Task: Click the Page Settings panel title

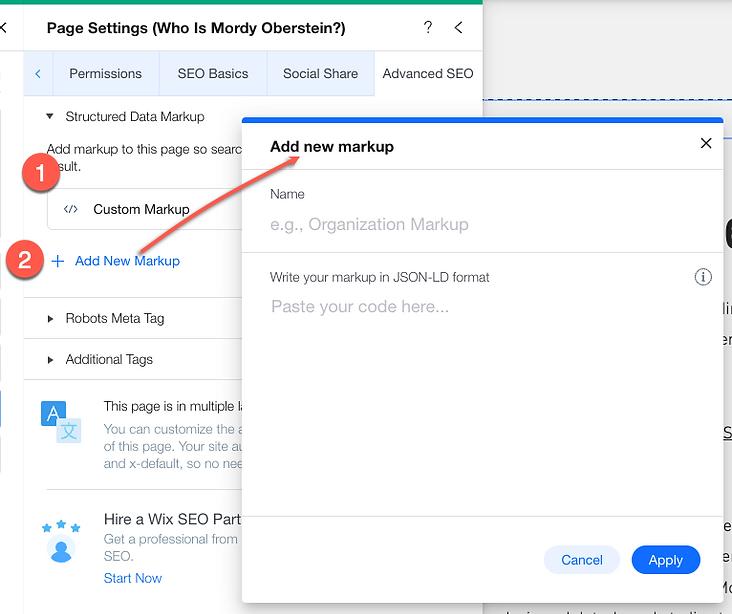Action: pos(196,28)
